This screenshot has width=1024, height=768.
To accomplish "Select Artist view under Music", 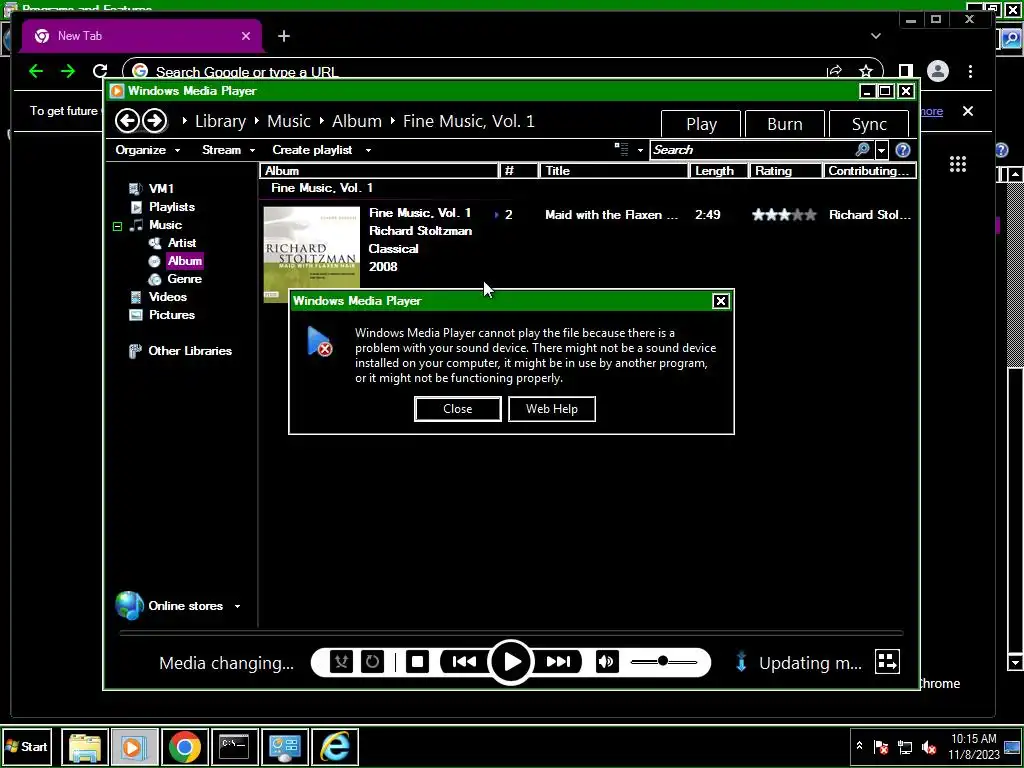I will [182, 243].
